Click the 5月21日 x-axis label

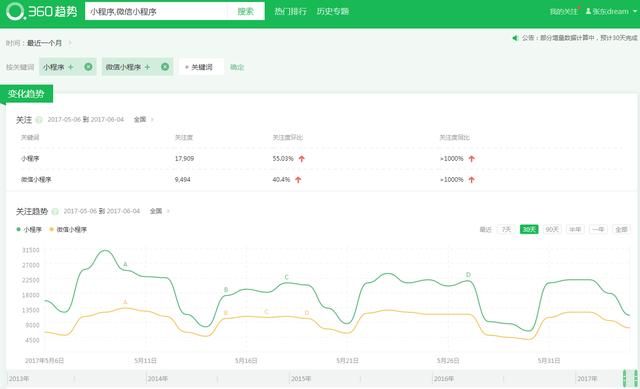click(x=347, y=360)
